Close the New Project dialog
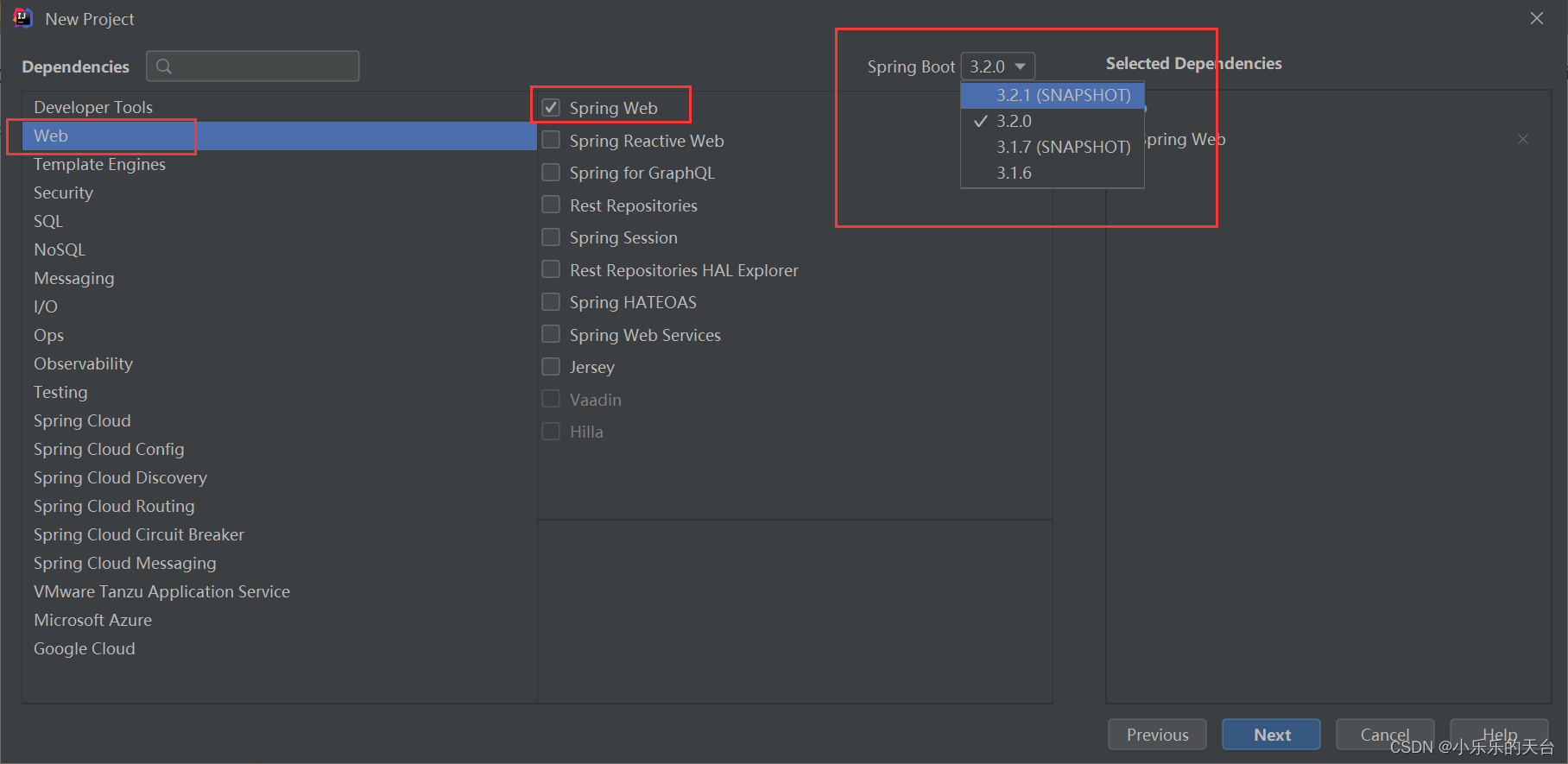 click(x=1537, y=18)
